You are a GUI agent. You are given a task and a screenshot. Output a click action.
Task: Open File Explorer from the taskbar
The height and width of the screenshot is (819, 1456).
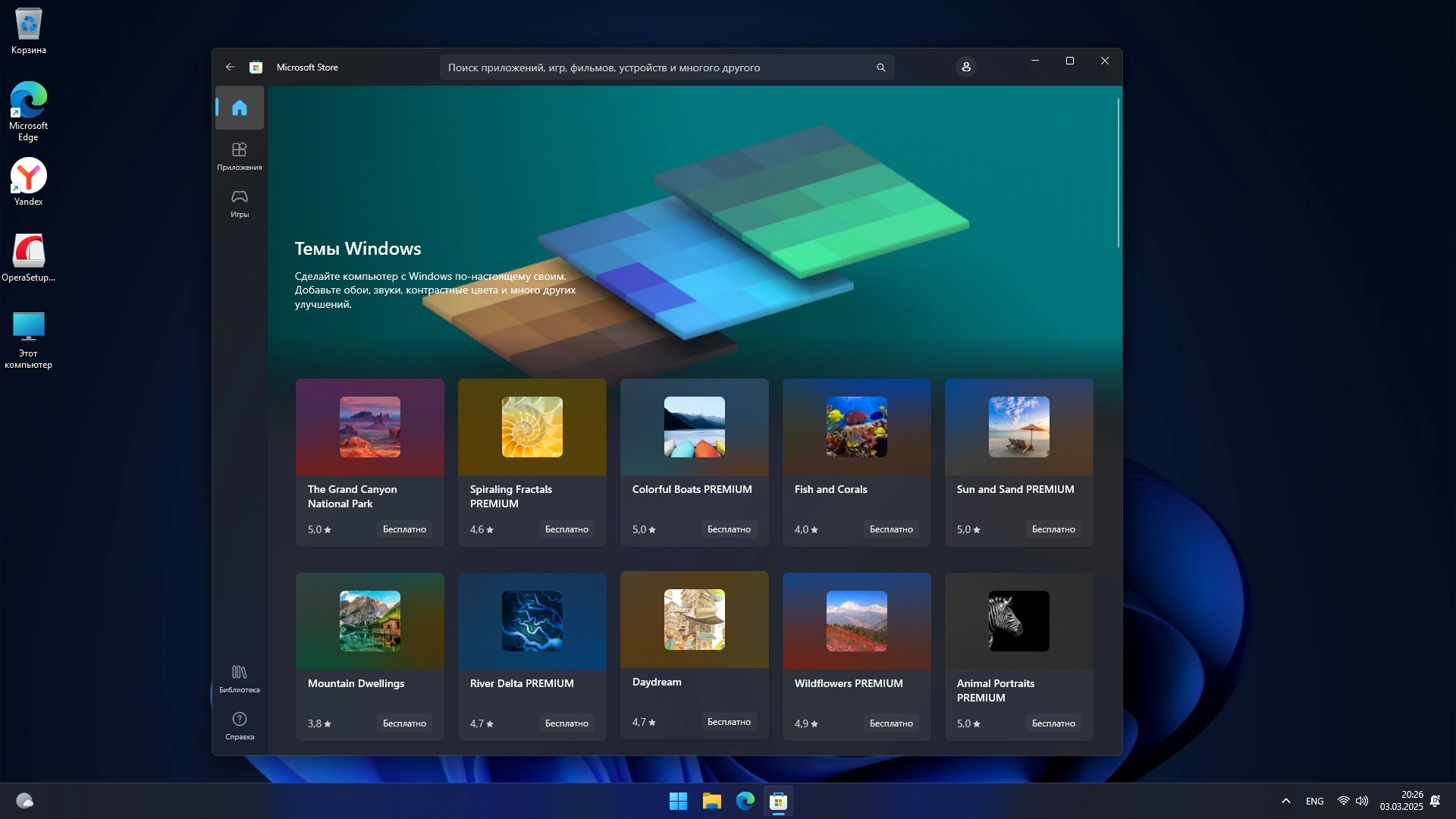click(x=711, y=801)
